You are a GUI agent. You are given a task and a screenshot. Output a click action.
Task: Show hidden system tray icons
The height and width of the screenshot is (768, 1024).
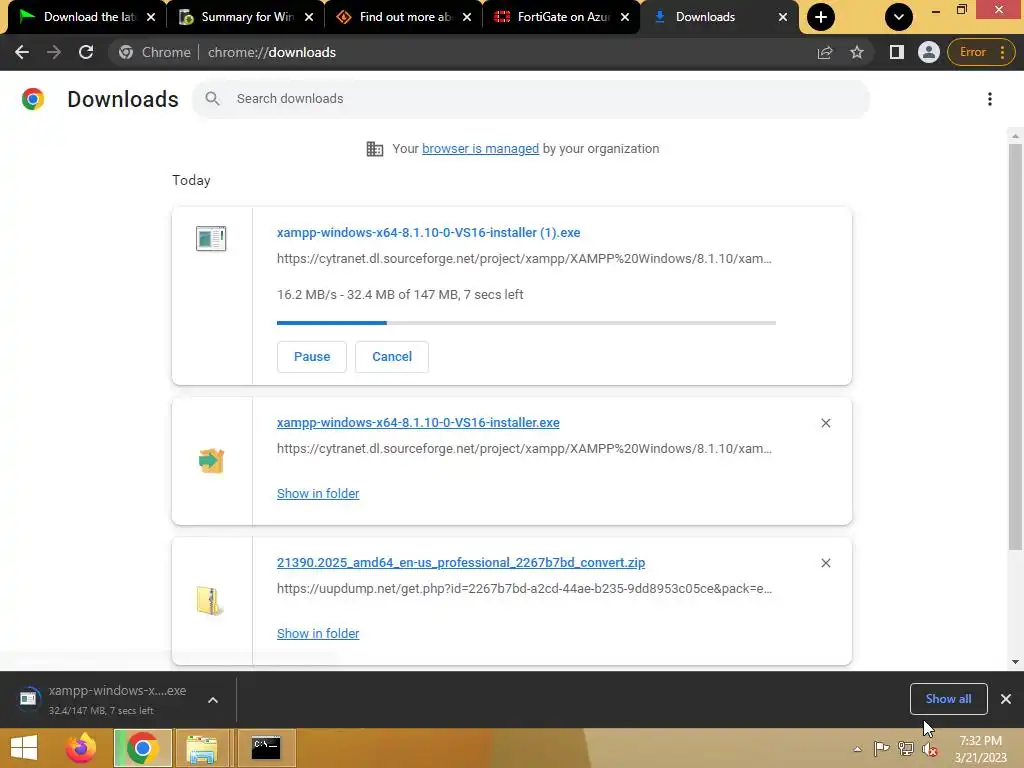857,749
